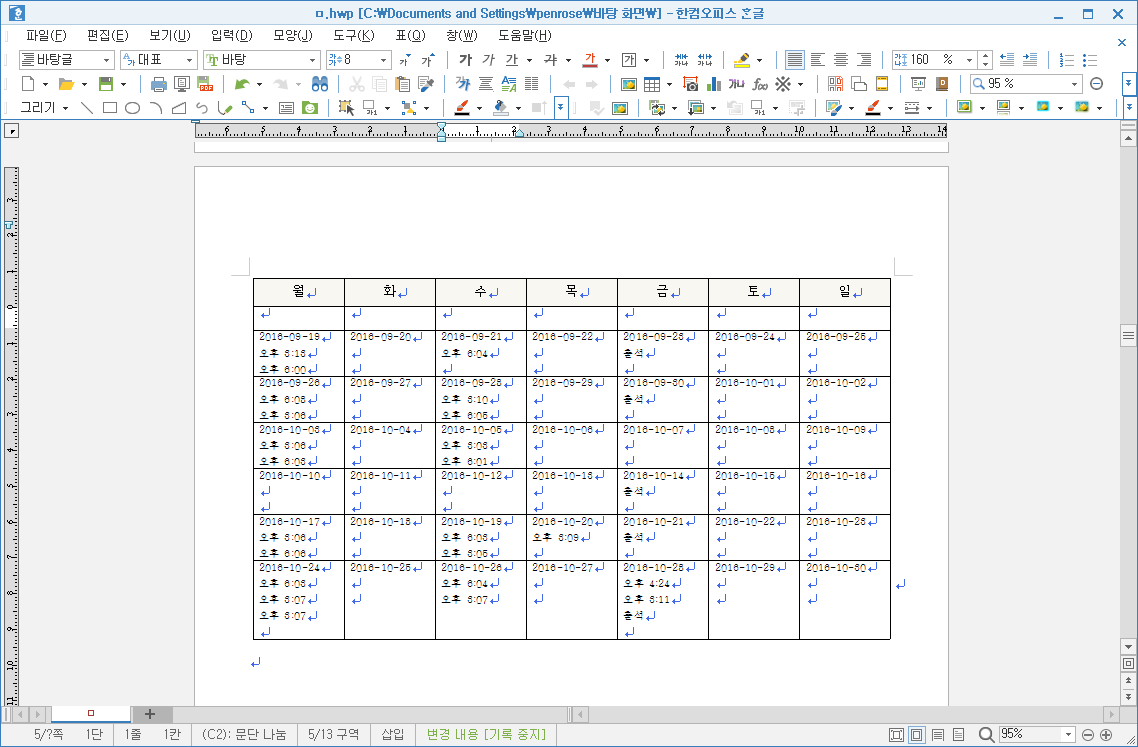
Task: Select the arc drawing tool
Action: click(155, 108)
